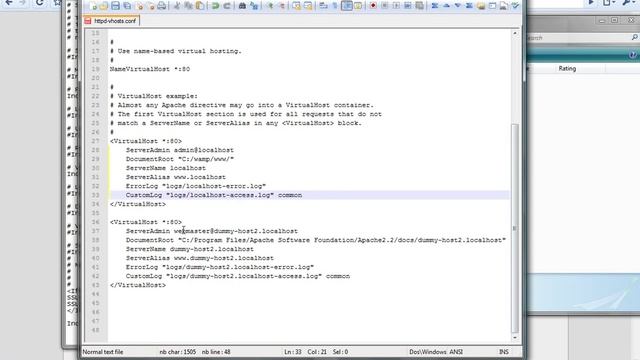Click 'Normal text file' in status bar

click(x=103, y=352)
